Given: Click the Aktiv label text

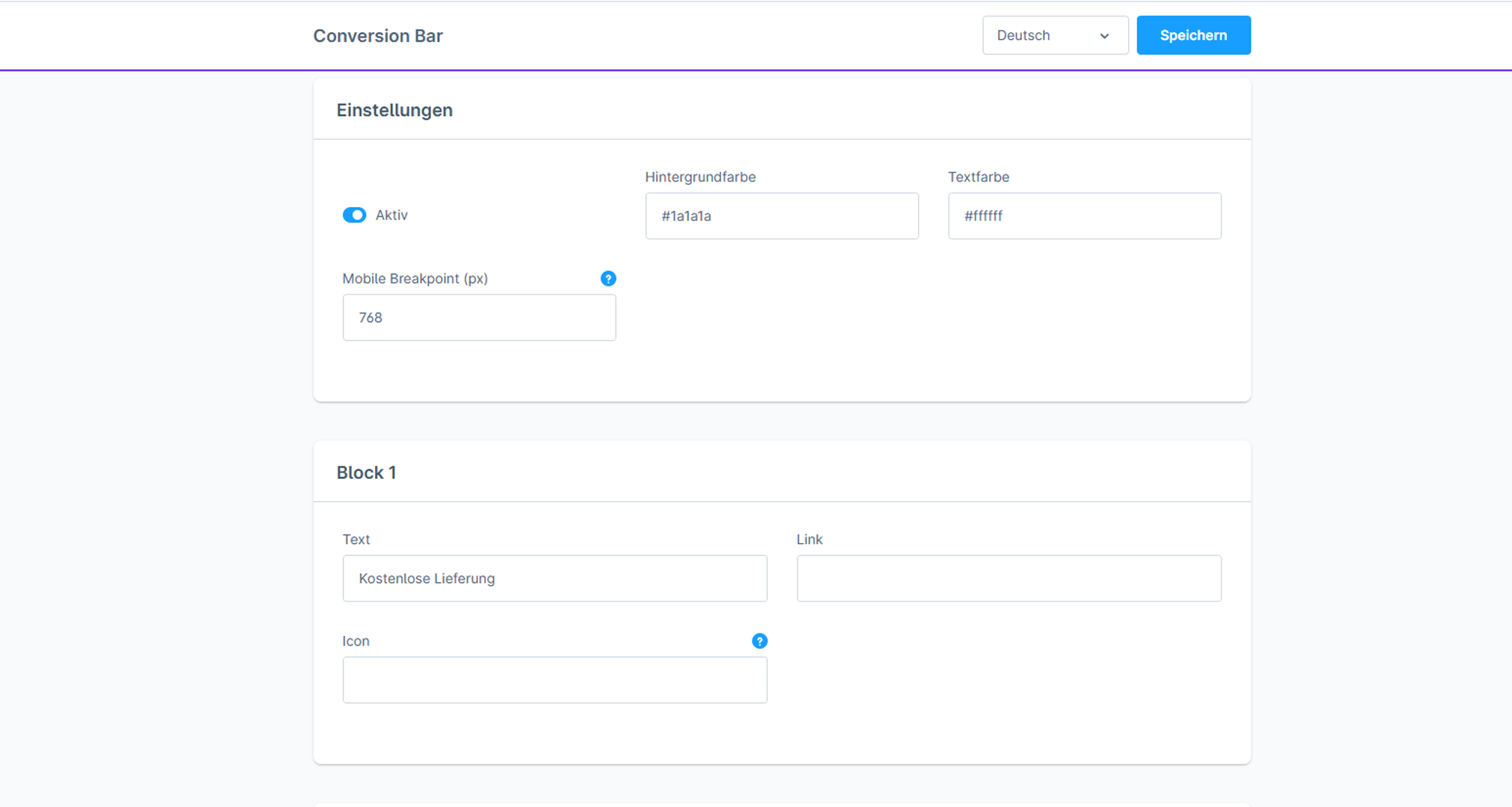Looking at the screenshot, I should tap(391, 215).
